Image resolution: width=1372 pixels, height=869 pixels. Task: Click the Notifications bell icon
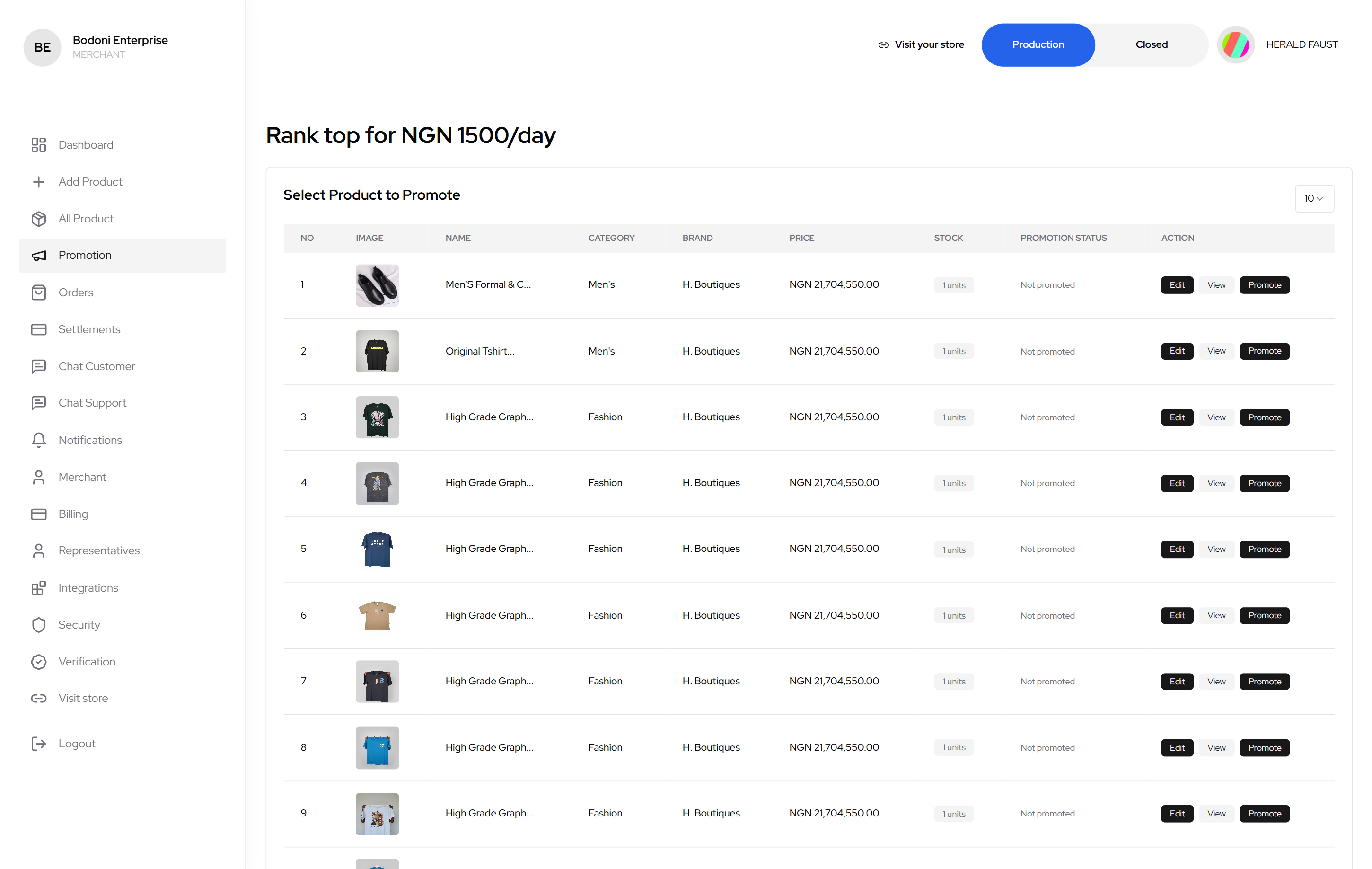pyautogui.click(x=38, y=440)
